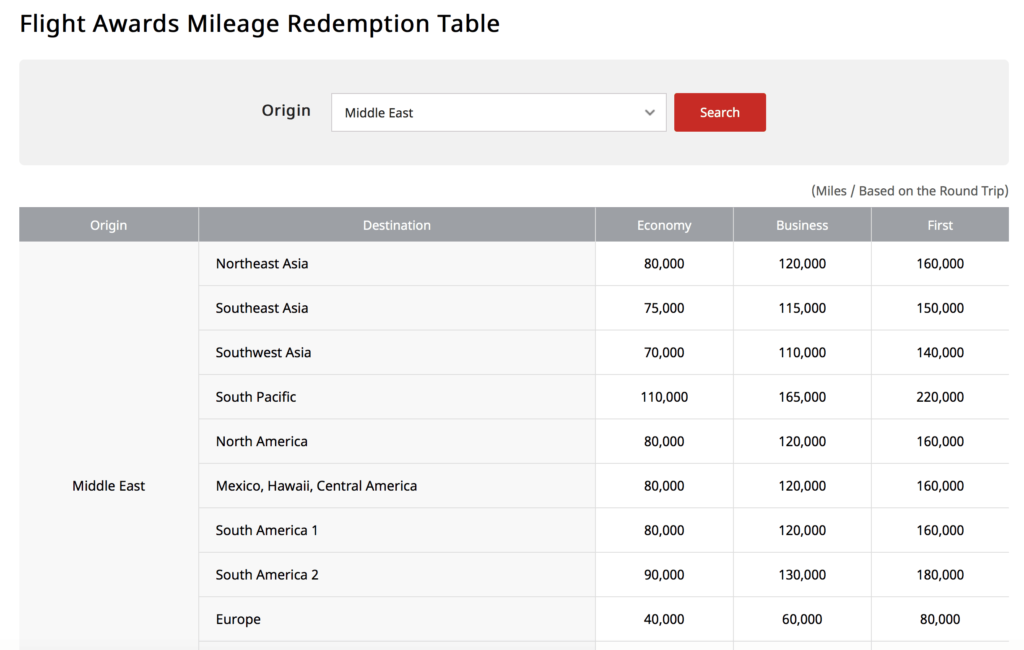1024x650 pixels.
Task: Click the South America 2 destination
Action: pos(267,575)
